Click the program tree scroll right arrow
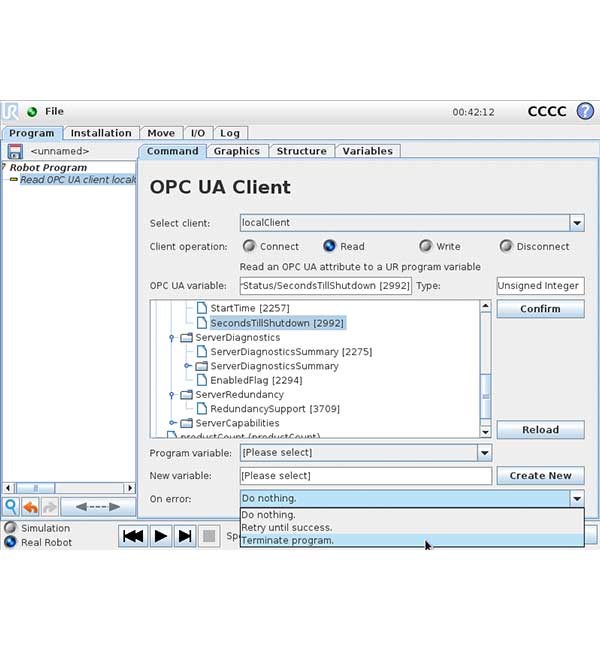 130,488
